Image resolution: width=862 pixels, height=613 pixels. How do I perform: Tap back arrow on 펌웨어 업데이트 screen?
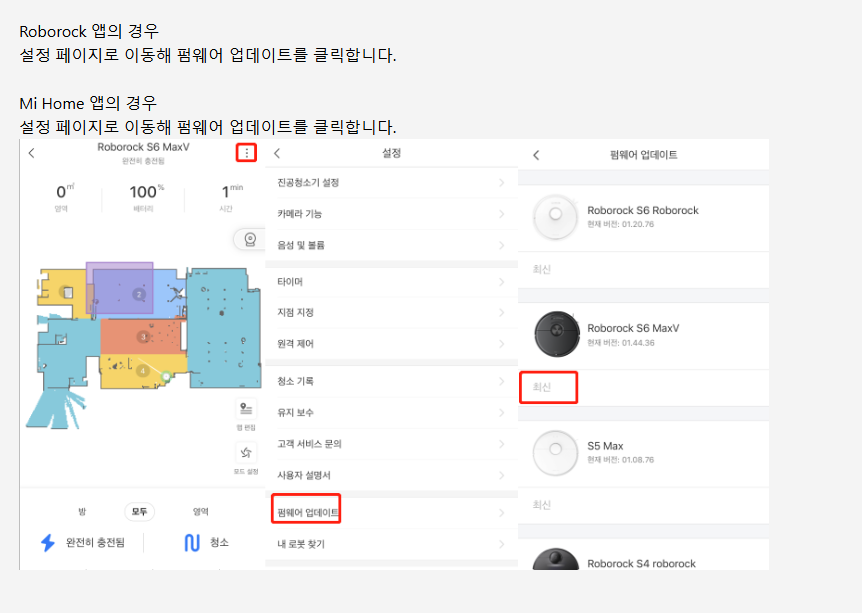(x=536, y=155)
